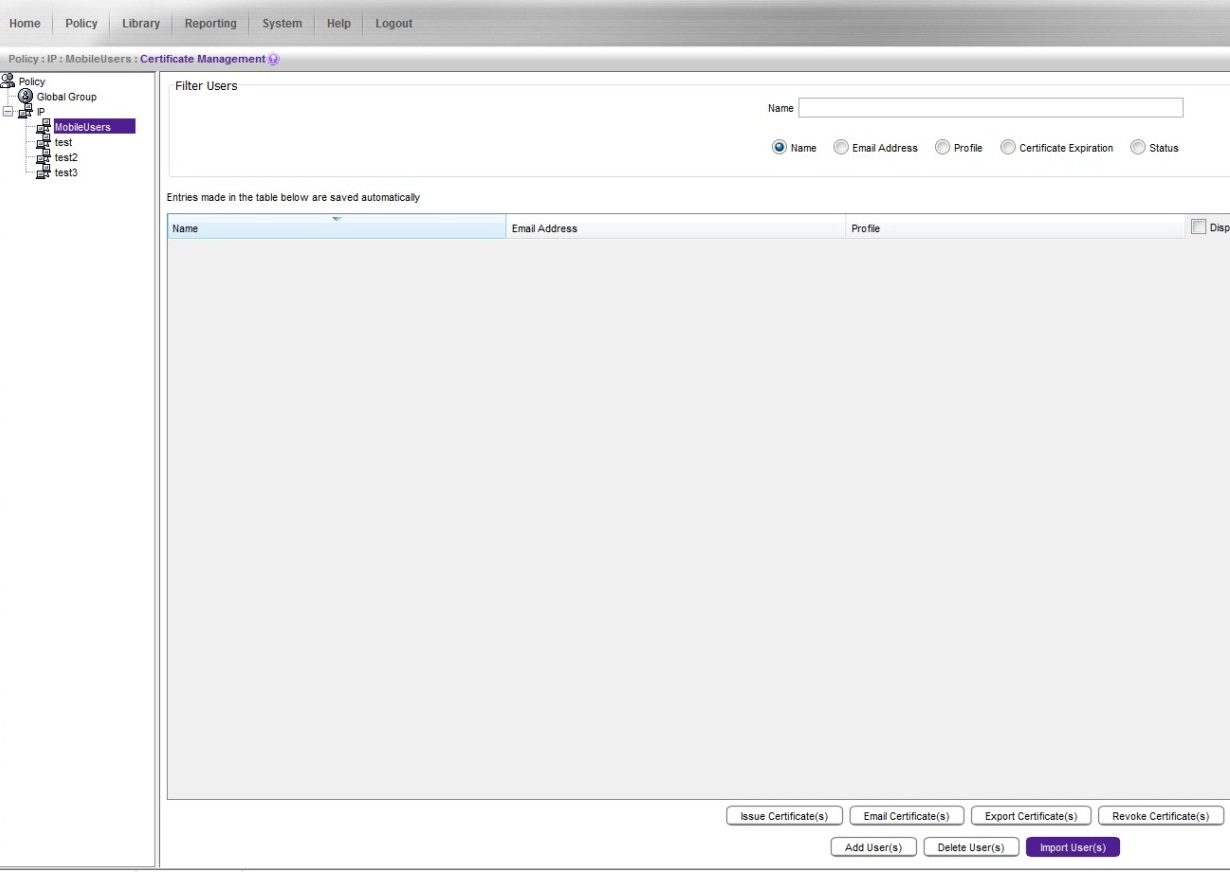
Task: Click the sort arrow in Name column
Action: 337,218
